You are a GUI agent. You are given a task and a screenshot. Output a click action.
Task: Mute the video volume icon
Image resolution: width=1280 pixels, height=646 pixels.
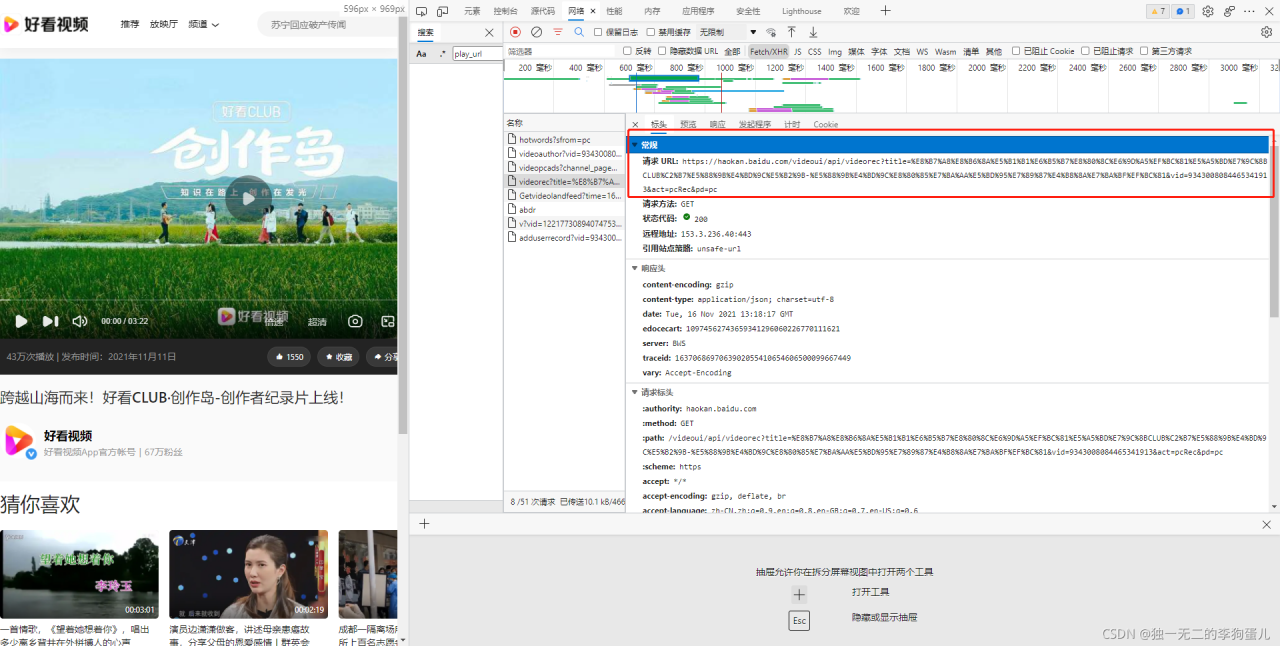tap(80, 321)
